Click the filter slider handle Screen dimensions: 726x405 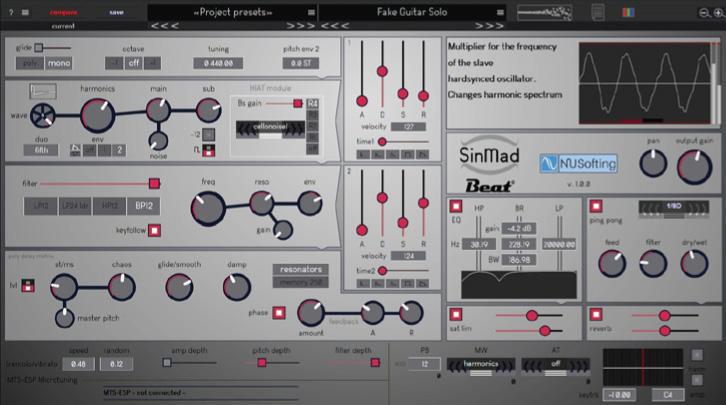(x=154, y=184)
